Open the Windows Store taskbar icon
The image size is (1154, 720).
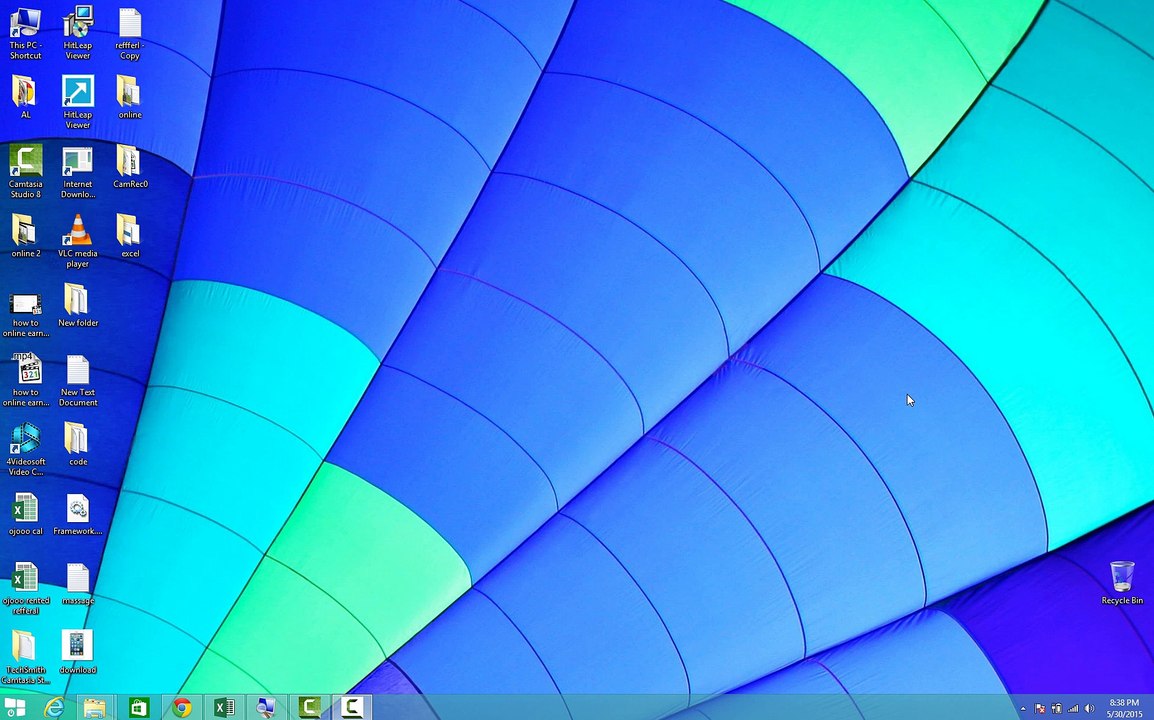point(138,708)
